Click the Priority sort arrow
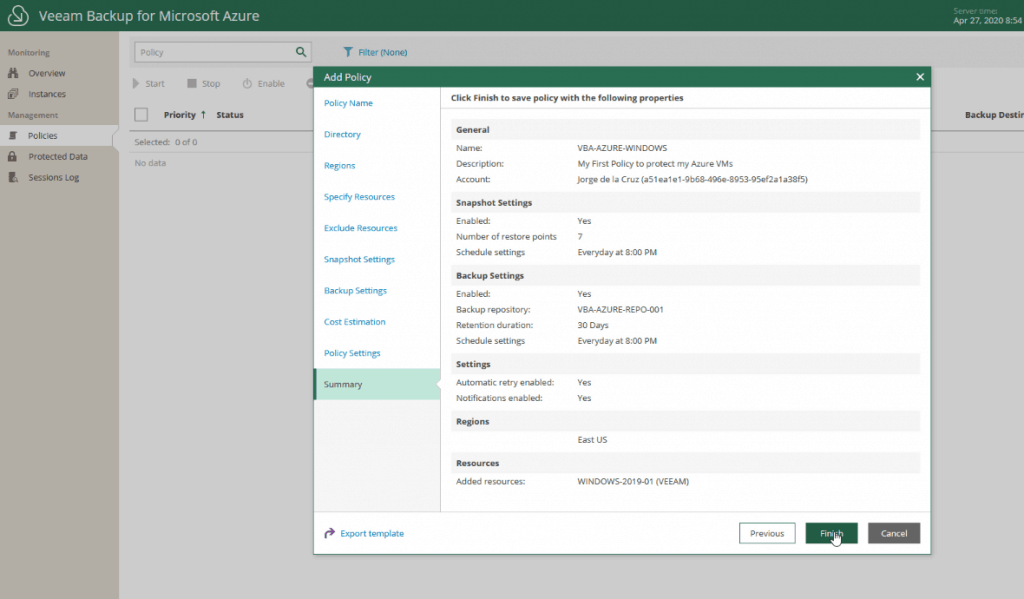Screen dimensions: 1024x599 coord(203,114)
